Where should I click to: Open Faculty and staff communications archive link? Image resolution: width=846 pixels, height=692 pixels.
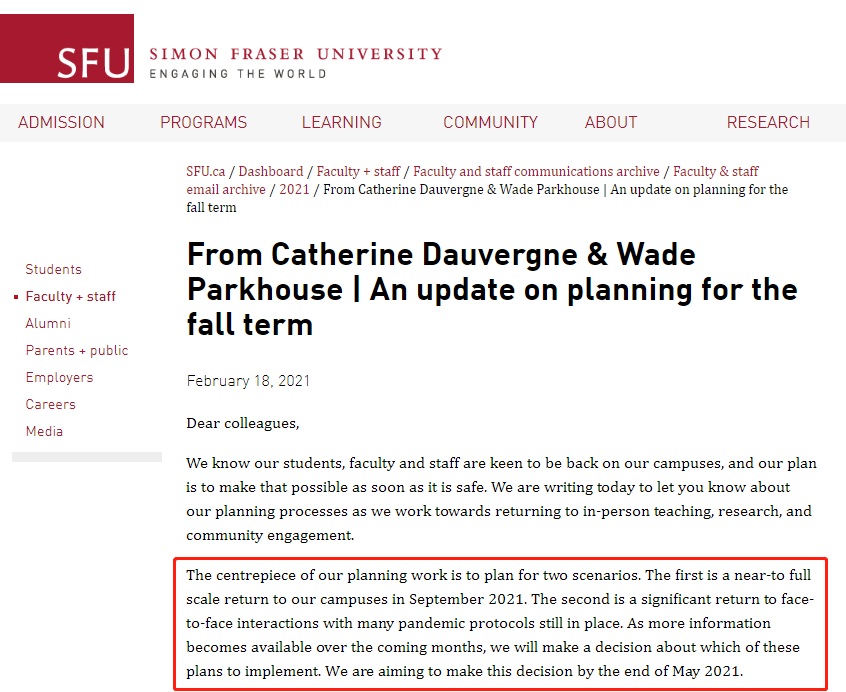[x=536, y=172]
